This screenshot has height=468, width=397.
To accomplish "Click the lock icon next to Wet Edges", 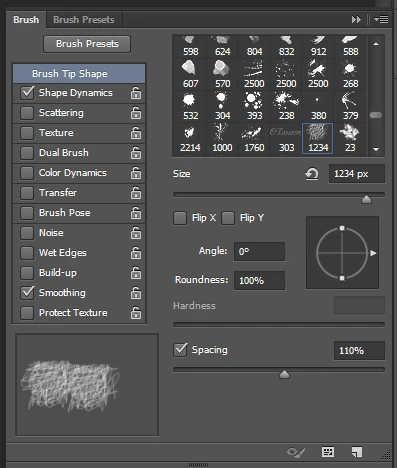I will click(x=136, y=253).
